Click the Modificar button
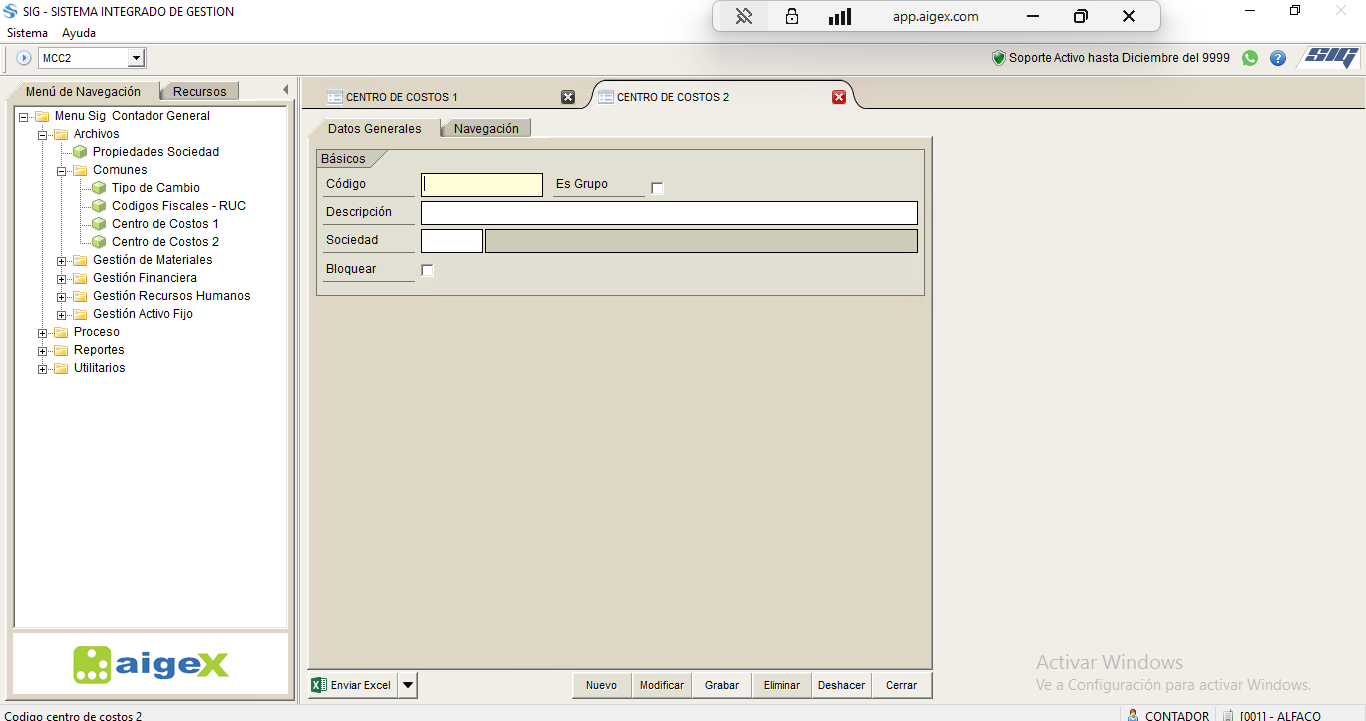1366x721 pixels. 661,685
